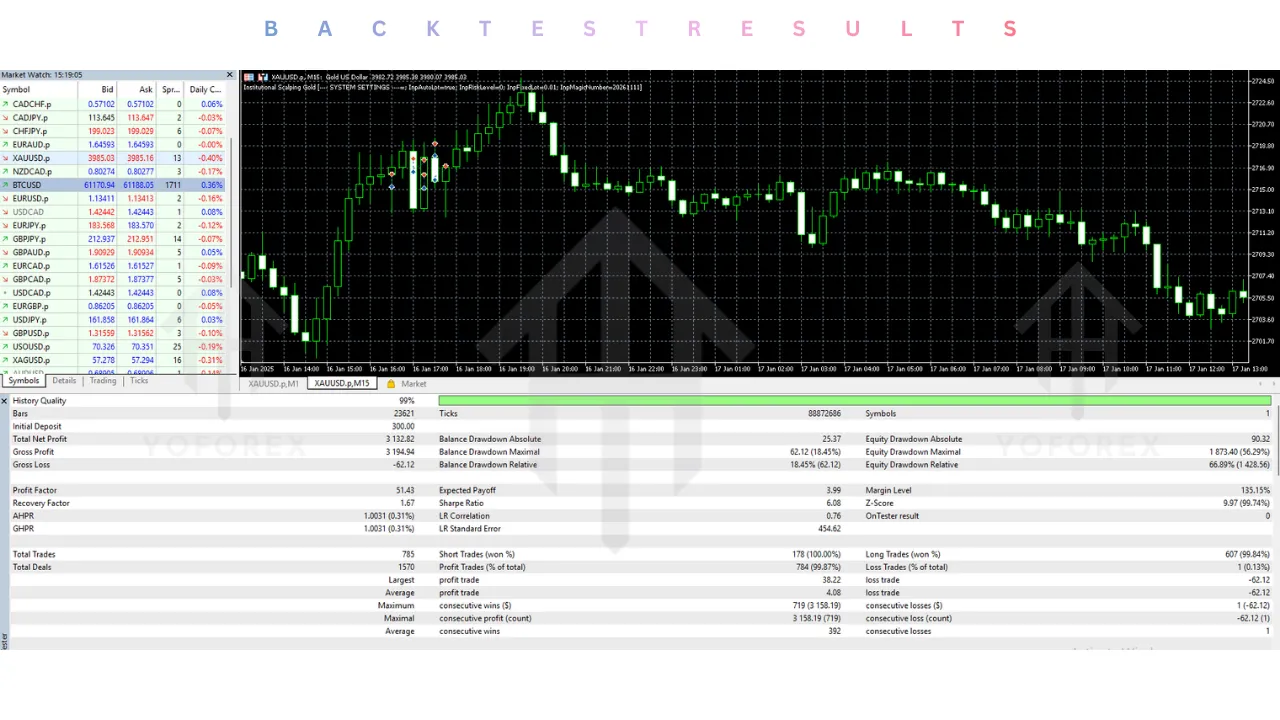Switch to the Symbols tab
1280x720 pixels.
coord(23,381)
